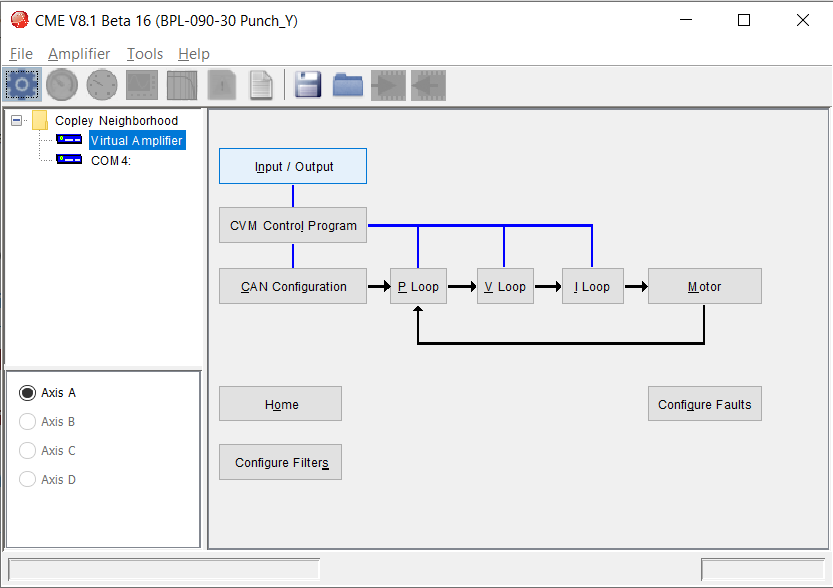Click the Basic Setup gear icon
833x588 pixels.
(22, 85)
